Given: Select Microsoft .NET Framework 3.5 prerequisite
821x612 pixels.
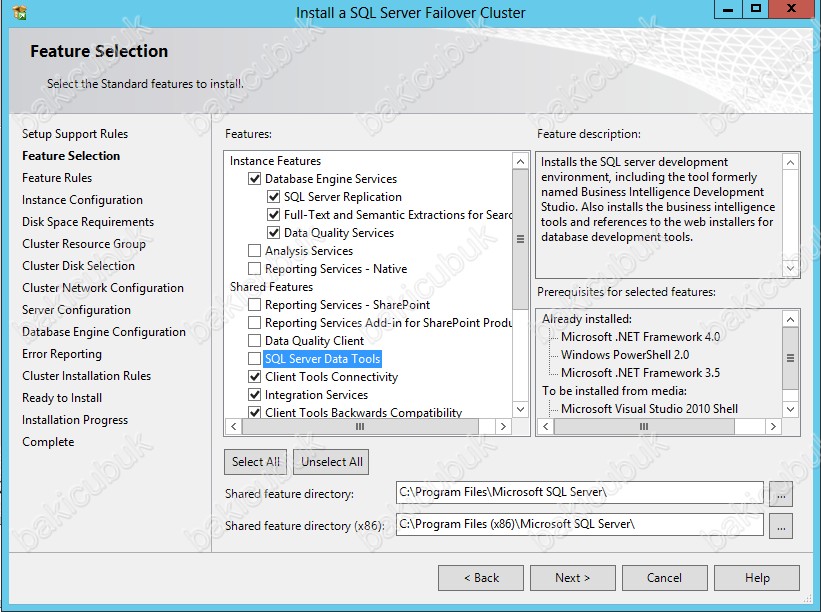Looking at the screenshot, I should [640, 373].
